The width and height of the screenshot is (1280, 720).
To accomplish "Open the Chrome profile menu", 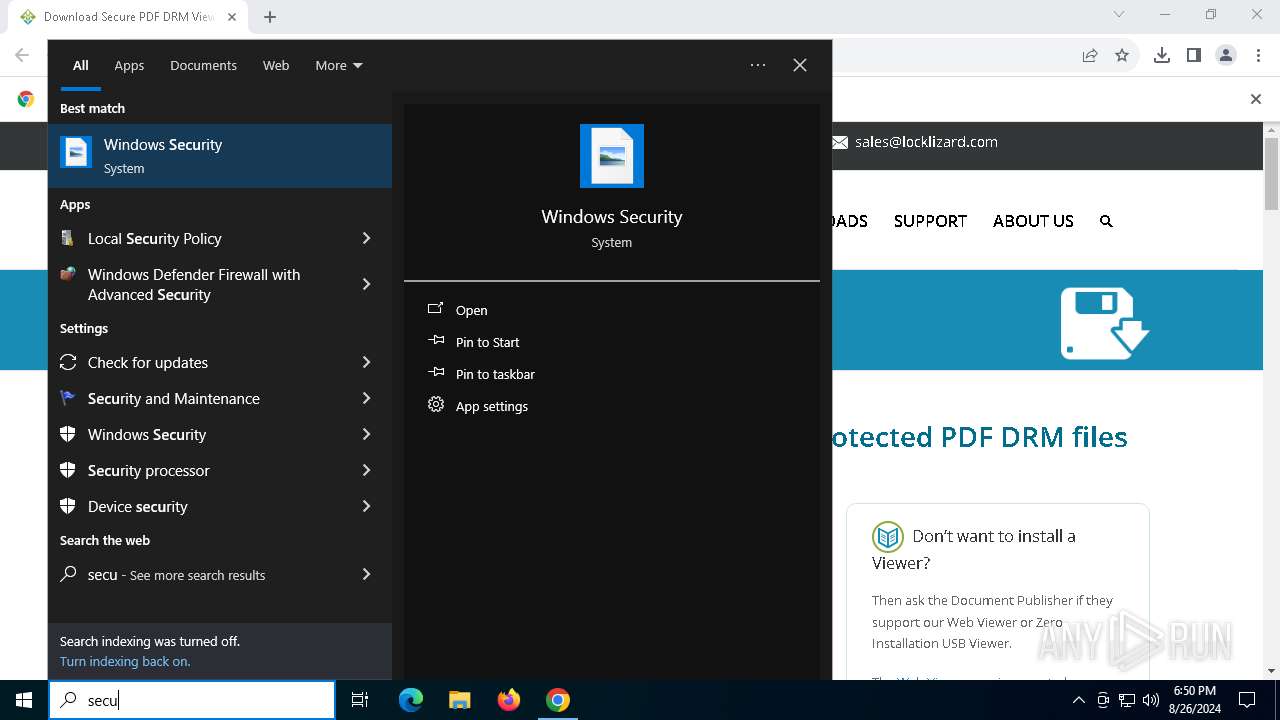I will point(1226,55).
